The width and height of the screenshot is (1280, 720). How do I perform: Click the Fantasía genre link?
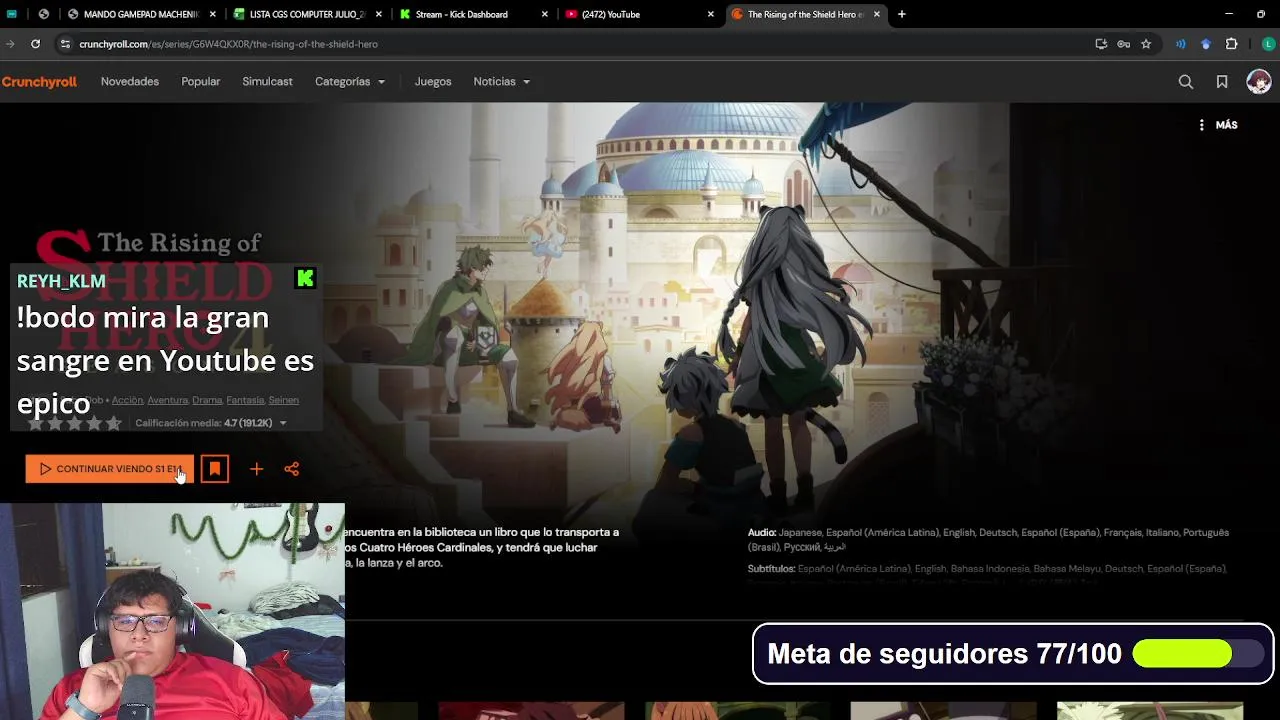245,400
